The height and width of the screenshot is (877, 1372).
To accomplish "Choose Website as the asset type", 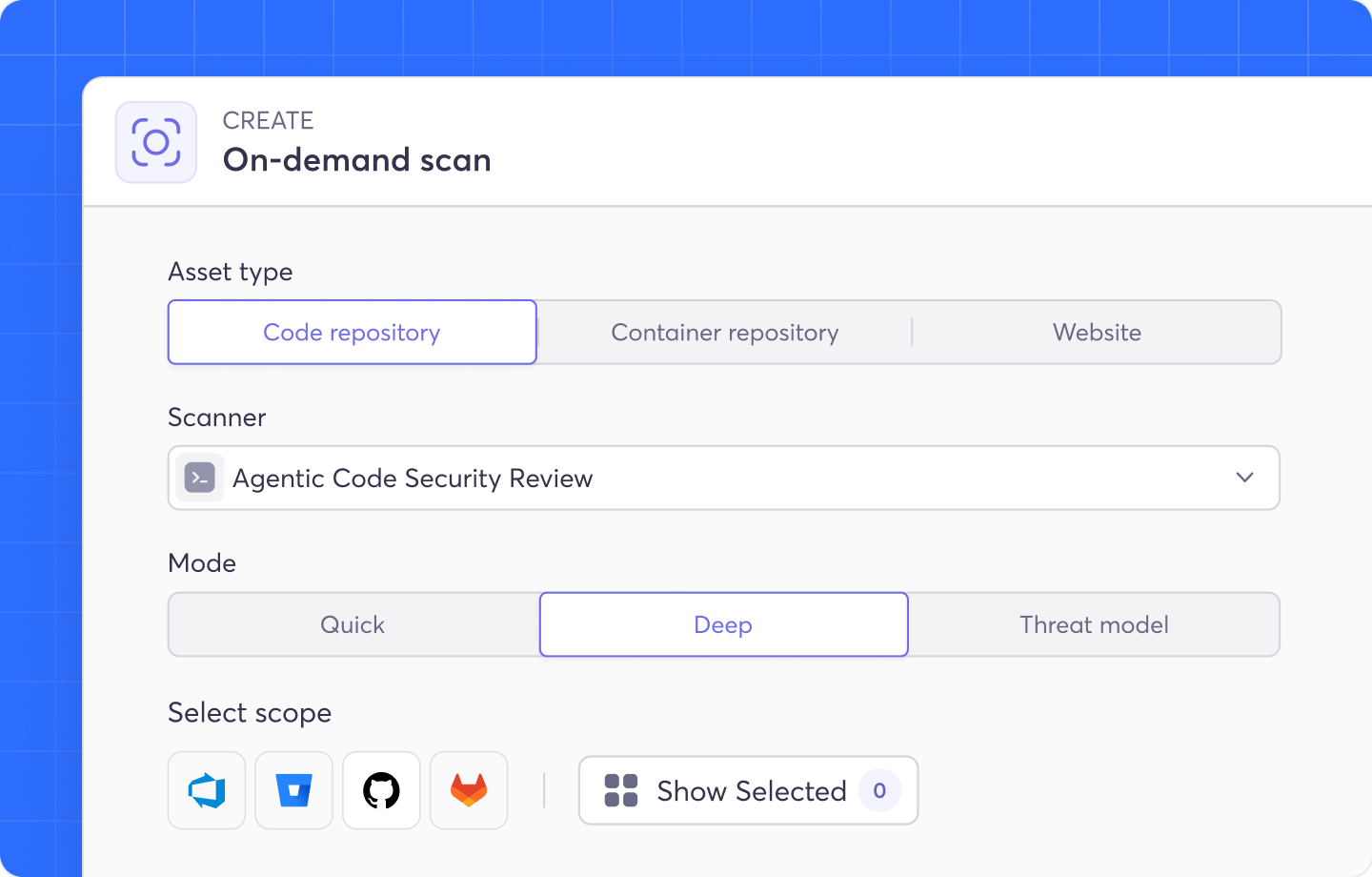I will tap(1097, 333).
